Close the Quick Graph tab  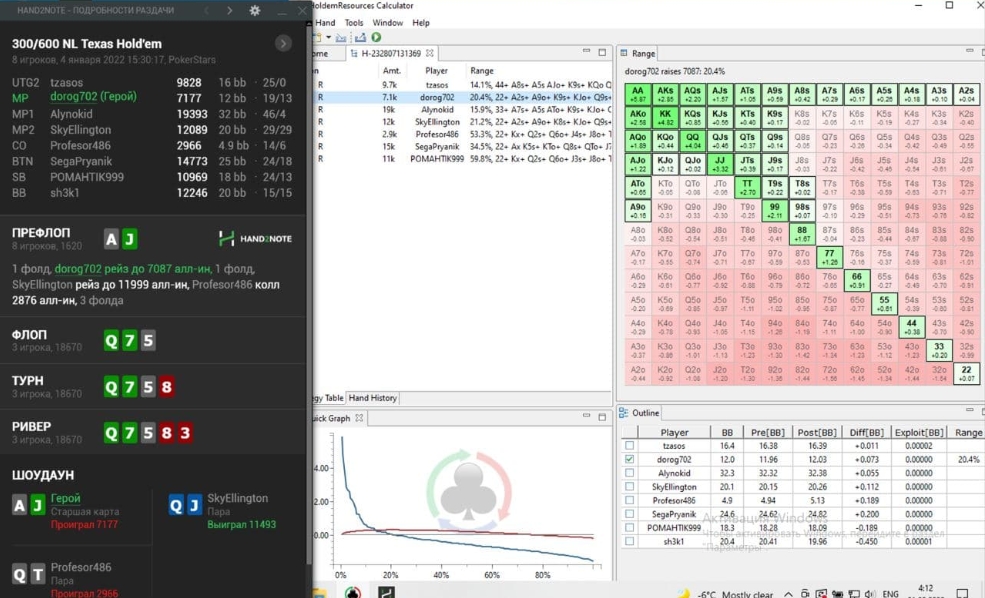[x=359, y=418]
